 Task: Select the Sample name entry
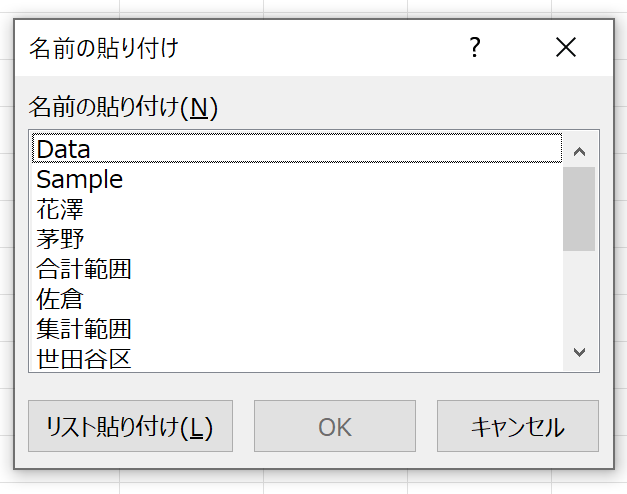click(297, 179)
